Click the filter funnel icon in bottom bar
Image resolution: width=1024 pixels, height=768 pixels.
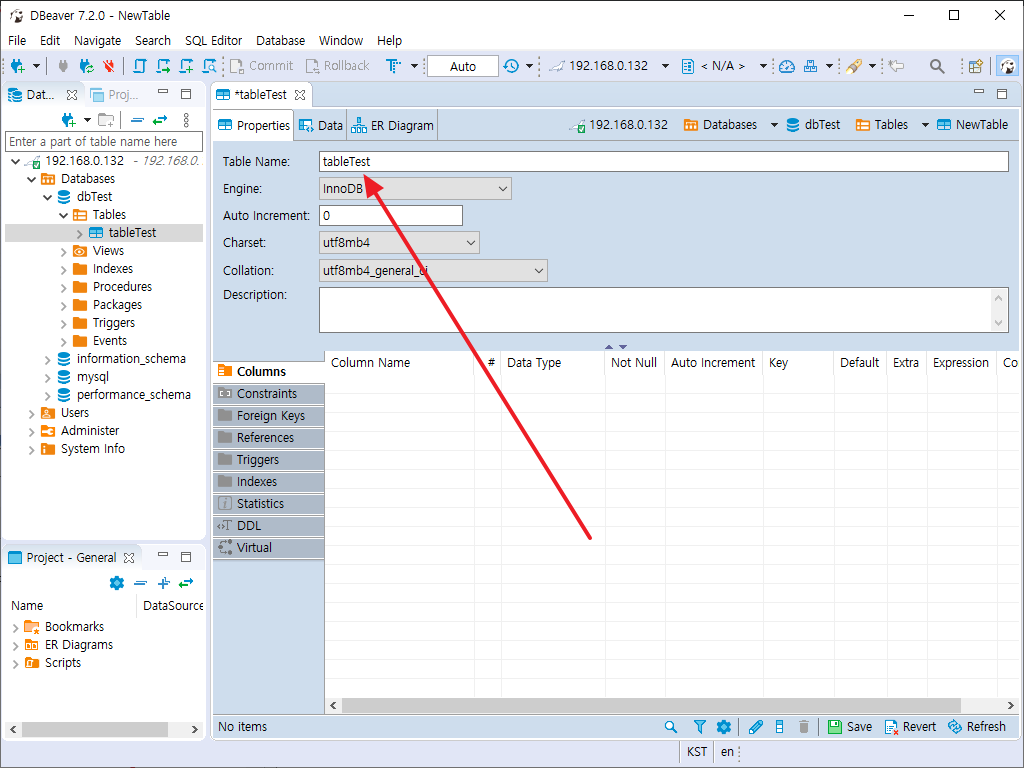pyautogui.click(x=699, y=726)
